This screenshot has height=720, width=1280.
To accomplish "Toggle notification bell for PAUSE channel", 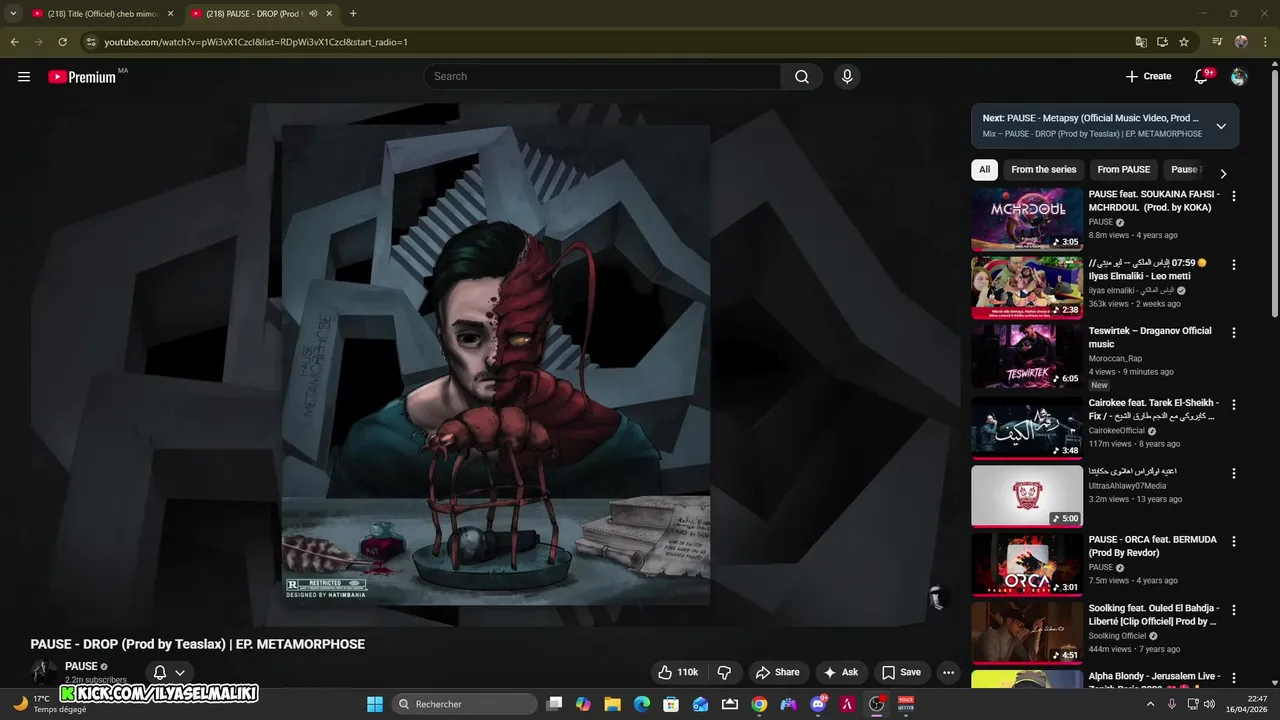I will 159,672.
